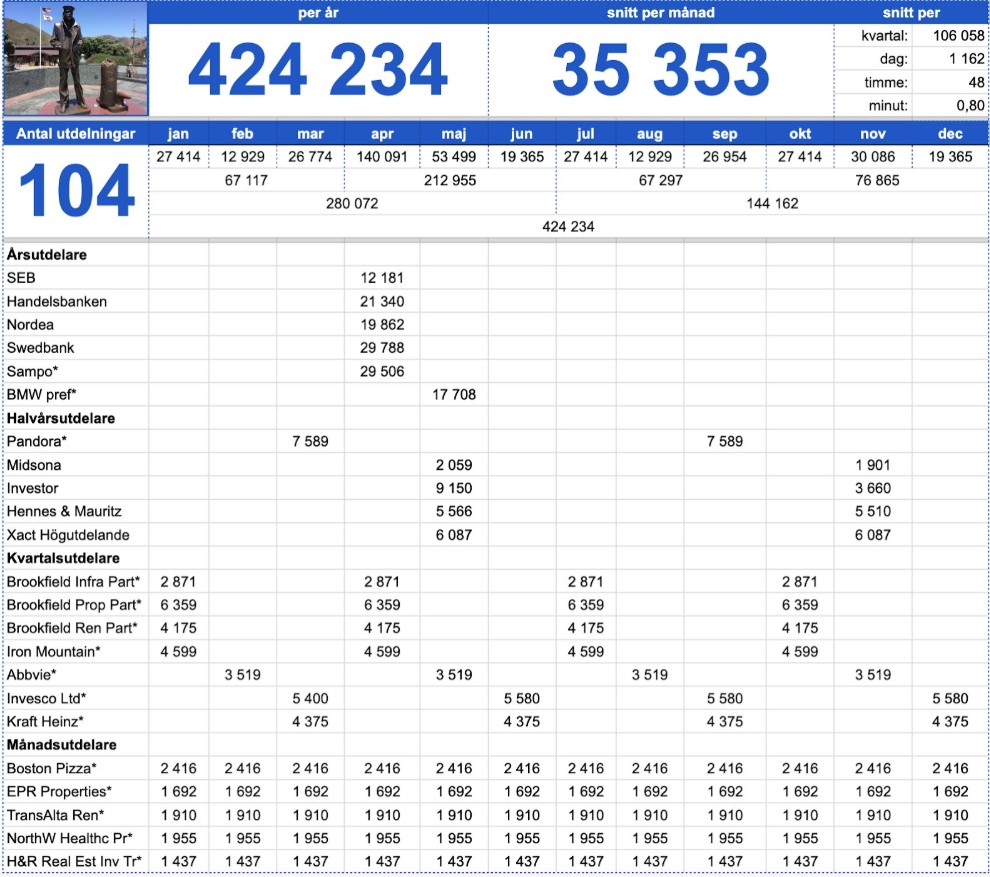This screenshot has height=877, width=990.
Task: Select the Hennes & Mauritz row label
Action: [x=64, y=511]
